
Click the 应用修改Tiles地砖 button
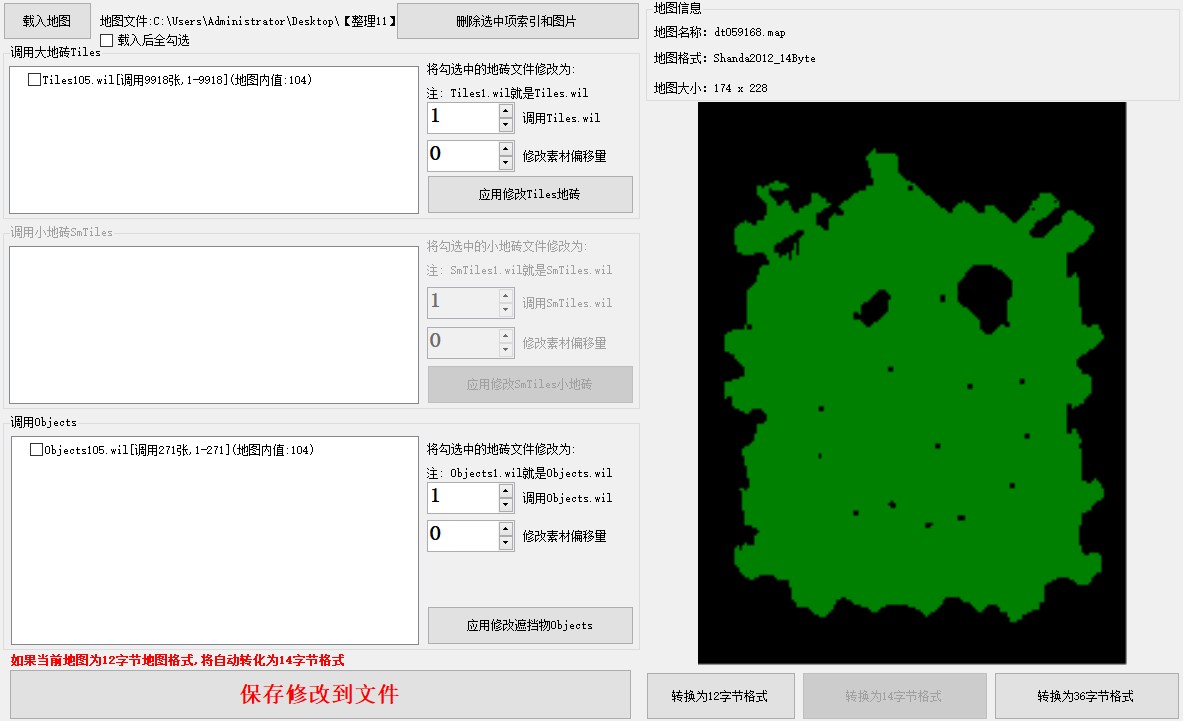530,195
